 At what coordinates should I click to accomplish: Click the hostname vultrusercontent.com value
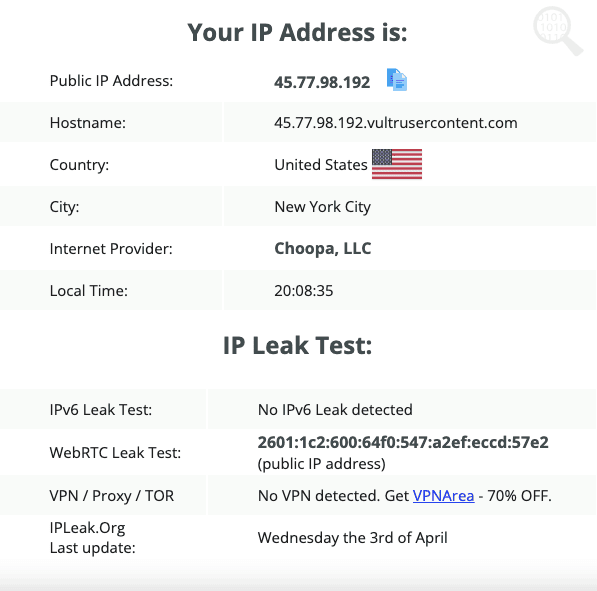point(396,123)
